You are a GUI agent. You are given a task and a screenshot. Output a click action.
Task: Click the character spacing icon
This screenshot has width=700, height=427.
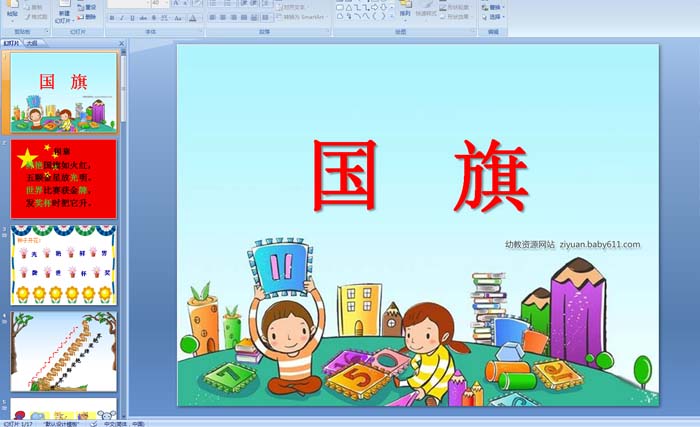(164, 18)
